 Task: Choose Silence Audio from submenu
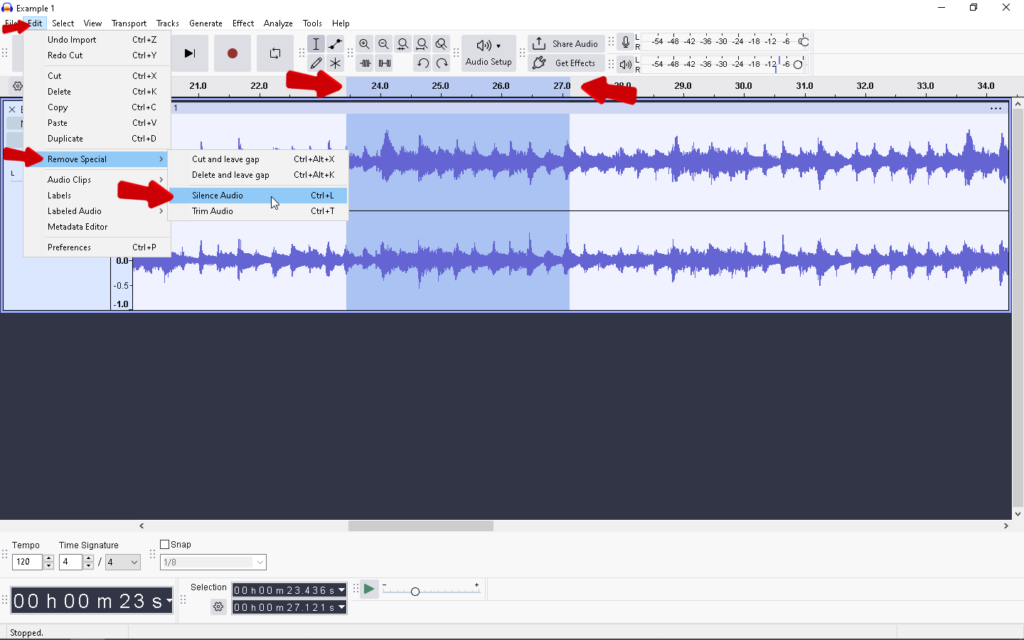217,196
